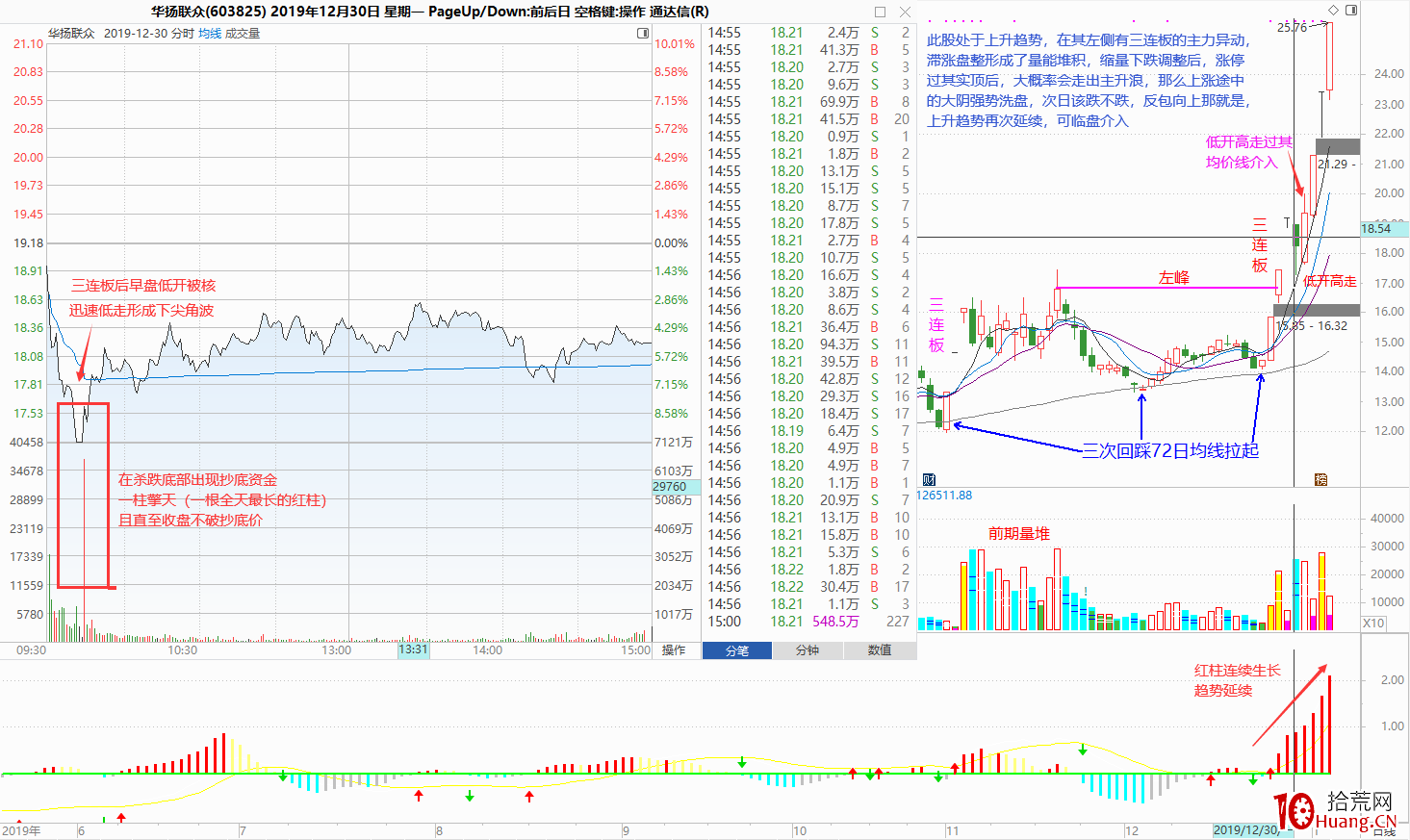The width and height of the screenshot is (1410, 840).
Task: Toggle the panel icon at top-right of daily chart
Action: pos(1351,11)
